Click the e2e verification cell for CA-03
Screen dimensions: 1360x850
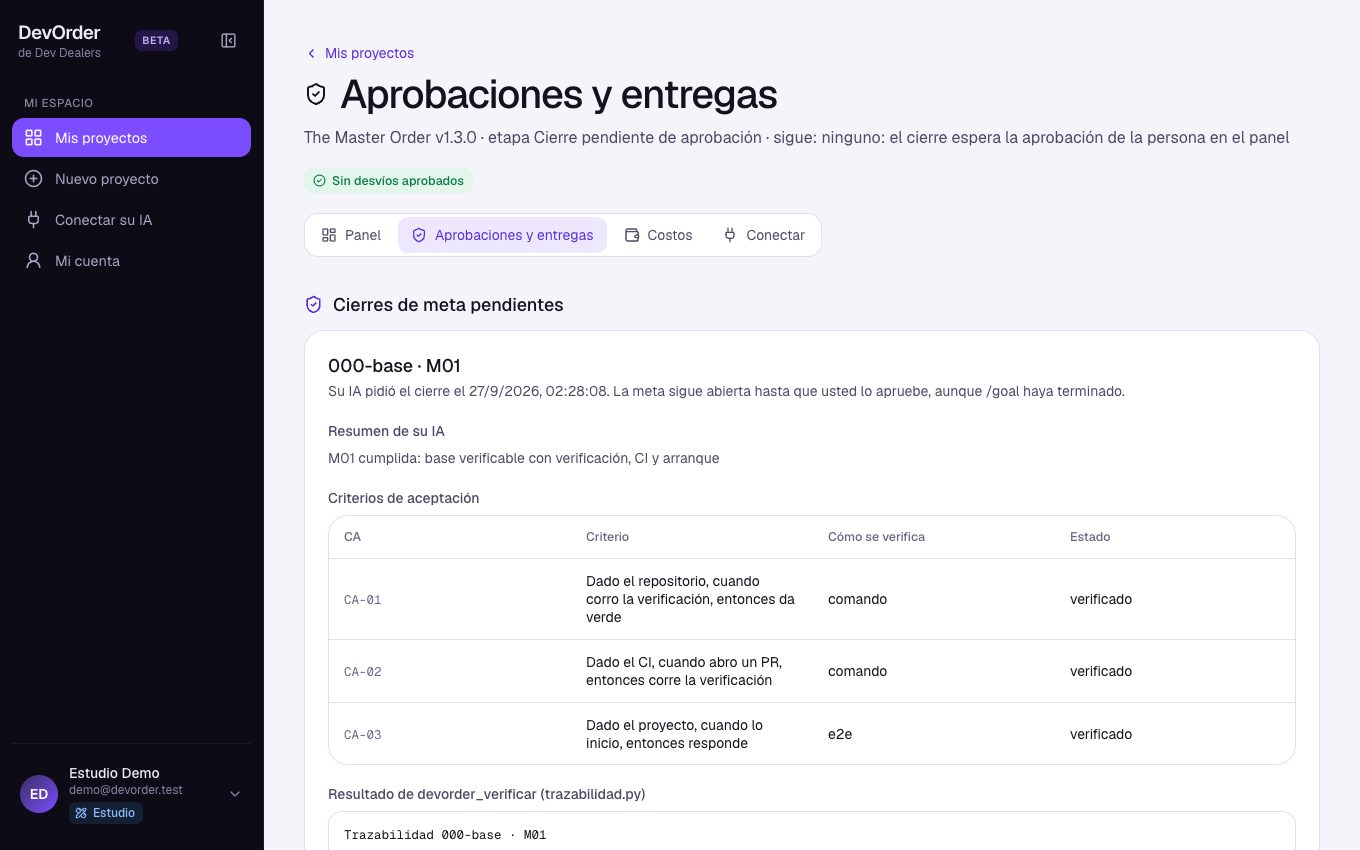(x=840, y=734)
